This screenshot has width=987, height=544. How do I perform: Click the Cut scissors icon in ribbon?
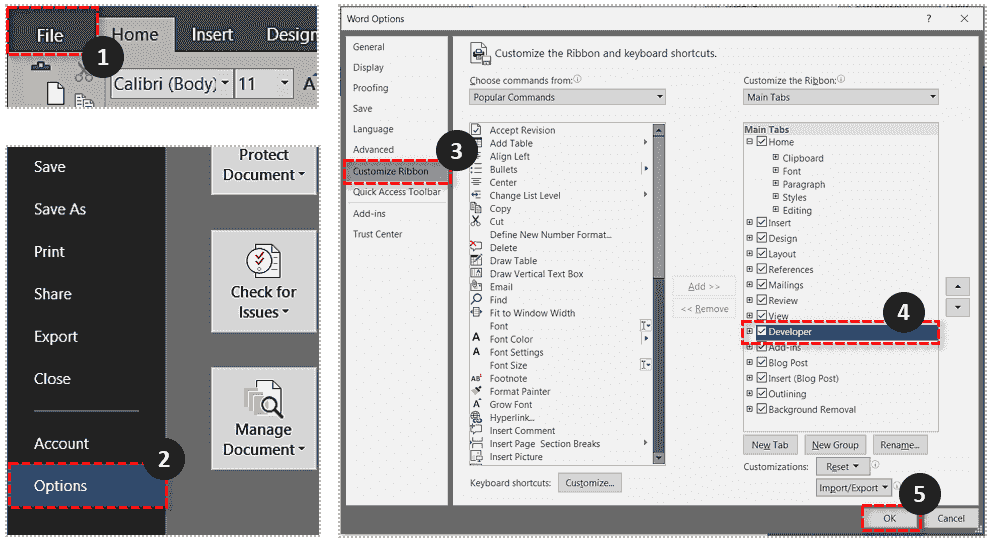[82, 74]
